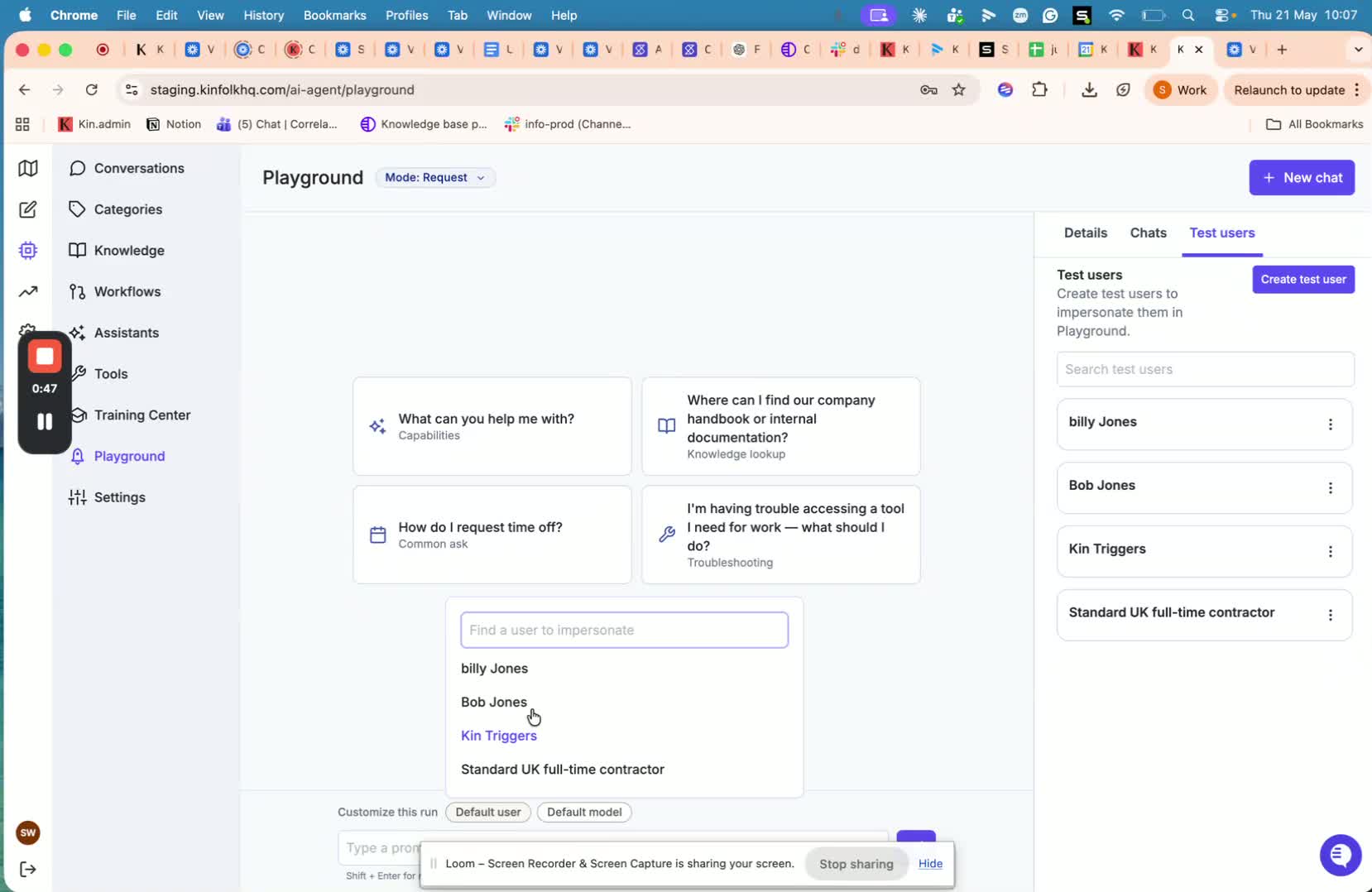Click Stop sharing button
Viewport: 1372px width, 892px height.
pyautogui.click(x=856, y=863)
